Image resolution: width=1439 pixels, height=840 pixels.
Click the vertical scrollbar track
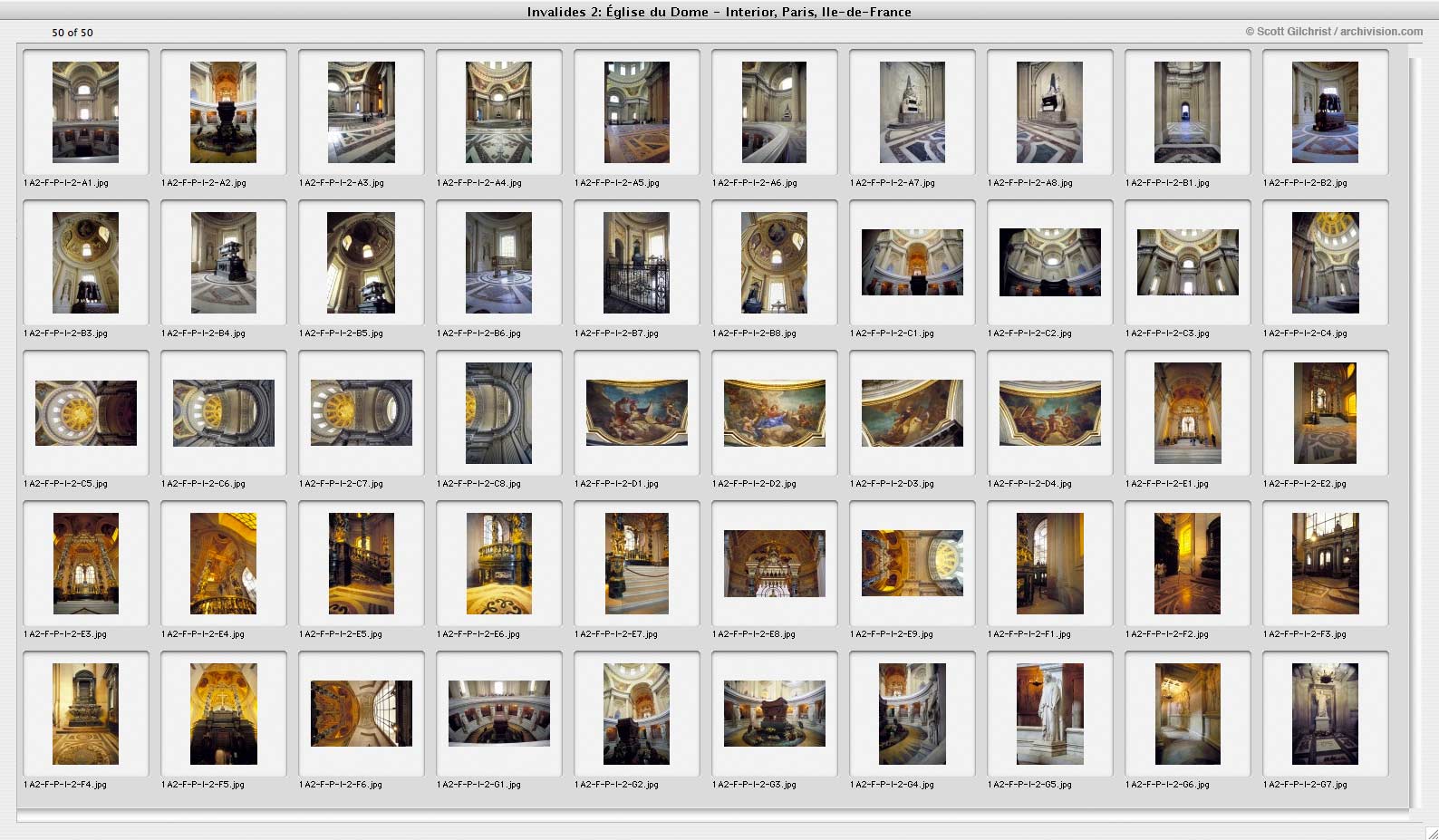pyautogui.click(x=1415, y=433)
